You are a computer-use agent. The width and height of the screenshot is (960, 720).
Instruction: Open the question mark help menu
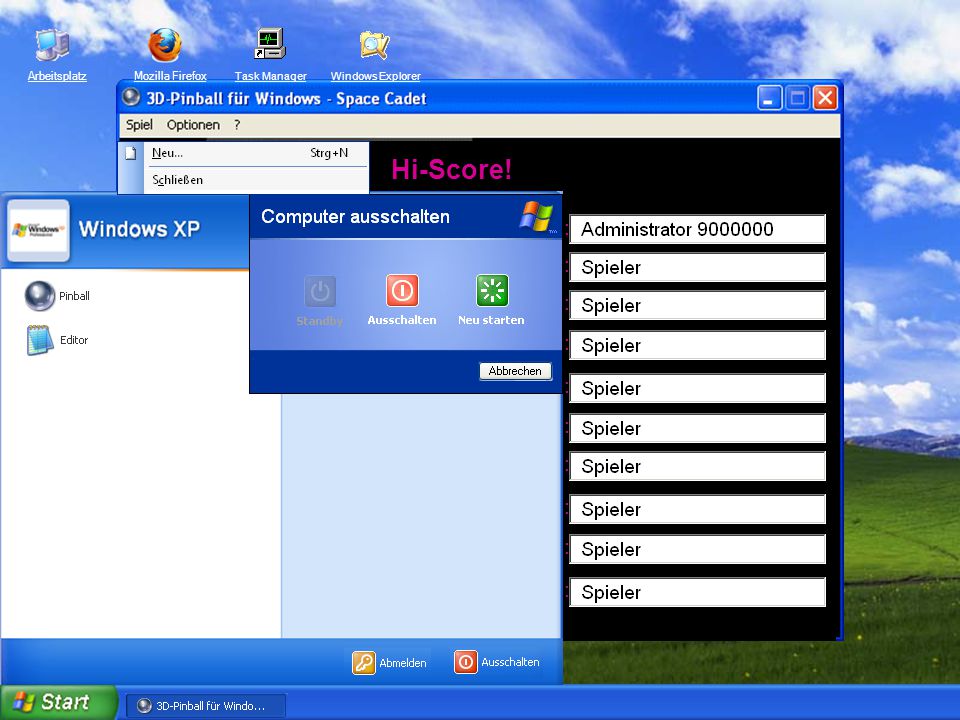(237, 125)
